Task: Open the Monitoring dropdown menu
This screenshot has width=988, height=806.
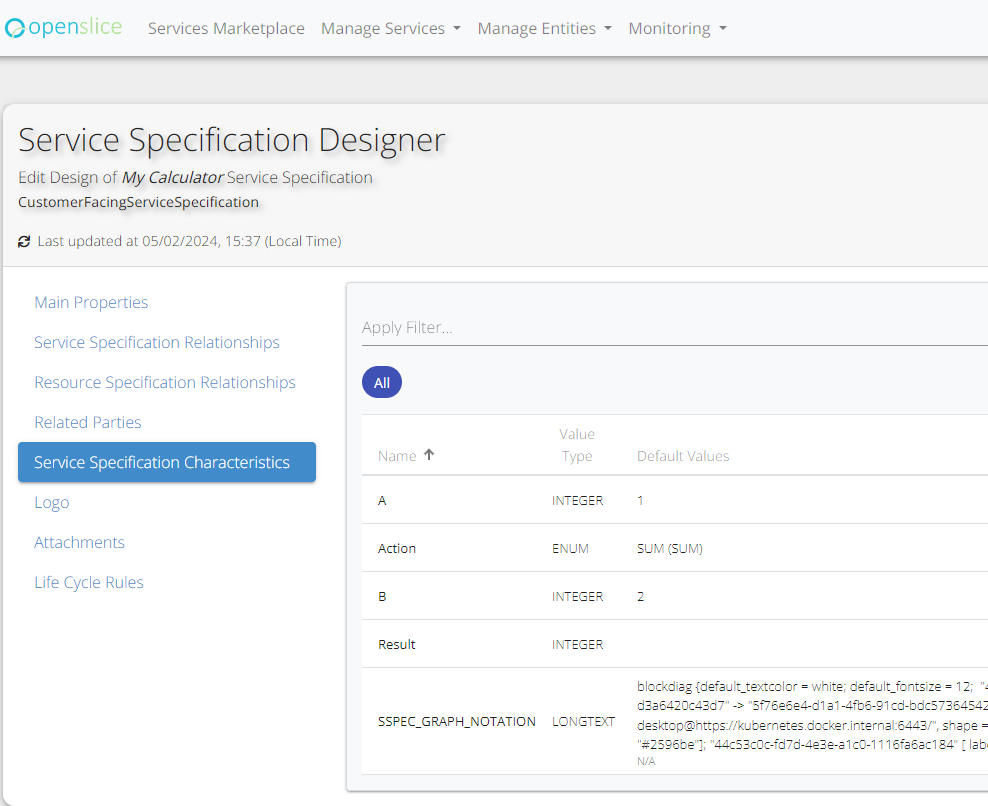Action: point(677,29)
